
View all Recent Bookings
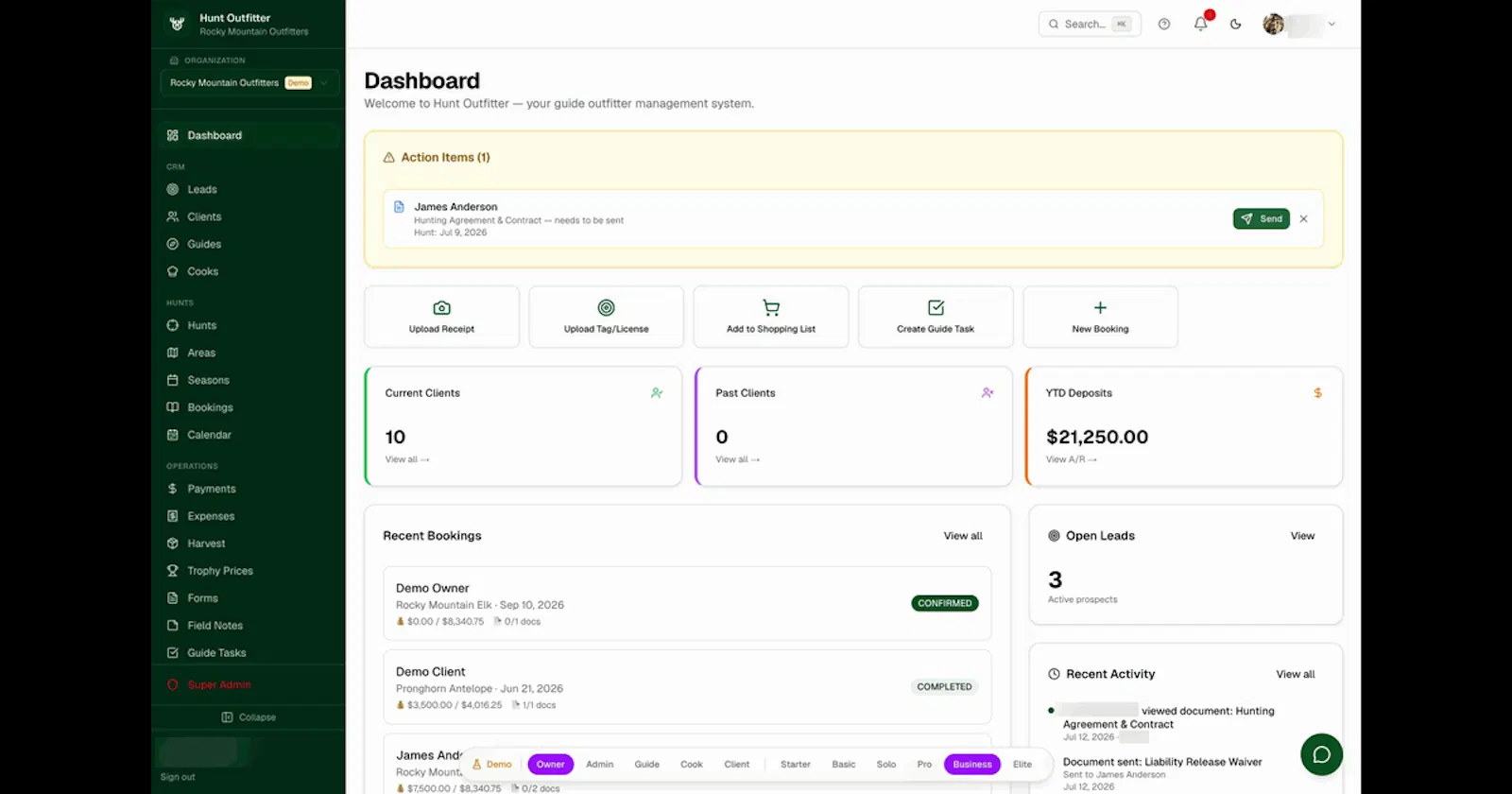[x=963, y=536]
